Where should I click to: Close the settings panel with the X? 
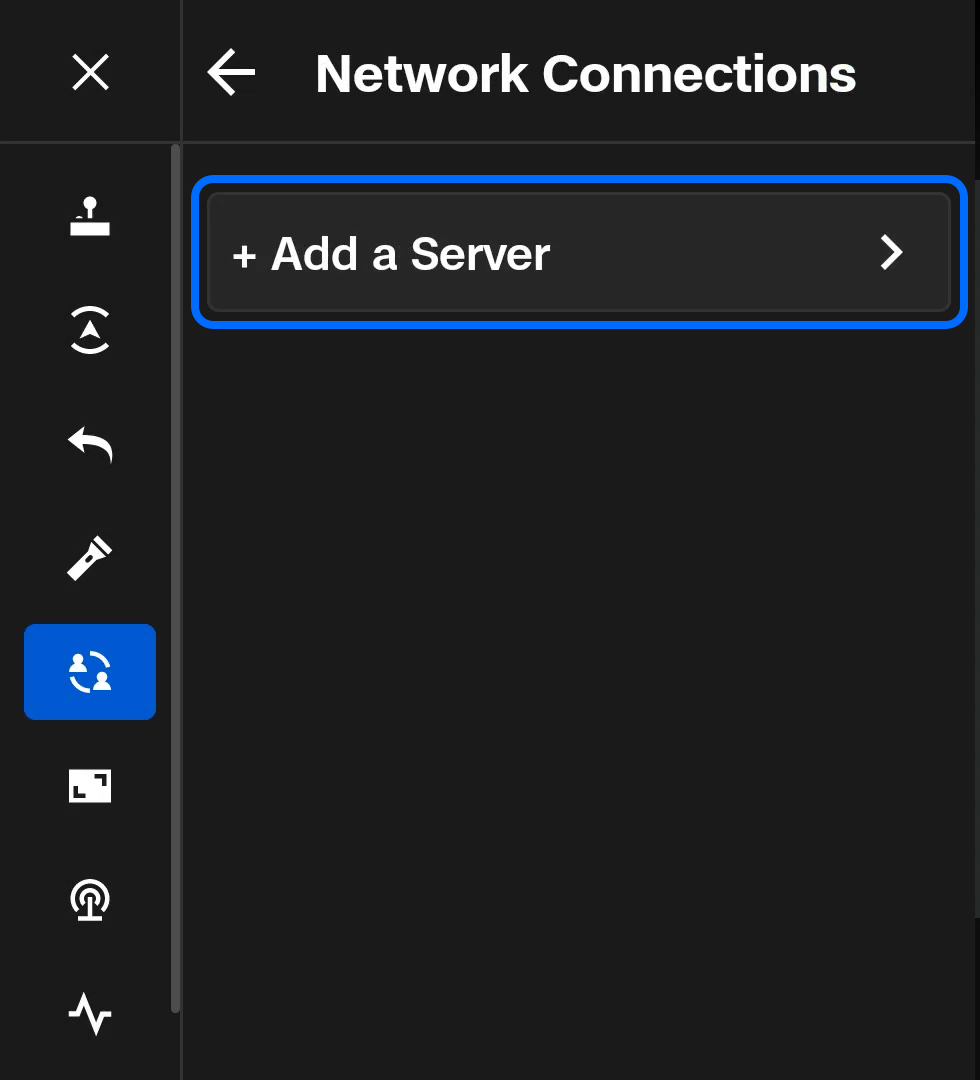pos(90,73)
